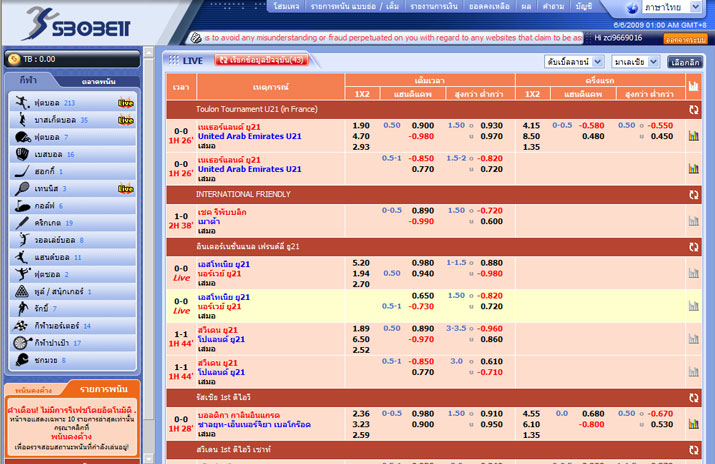
Task: Select the LIVE tab above the odds table
Action: 184,61
